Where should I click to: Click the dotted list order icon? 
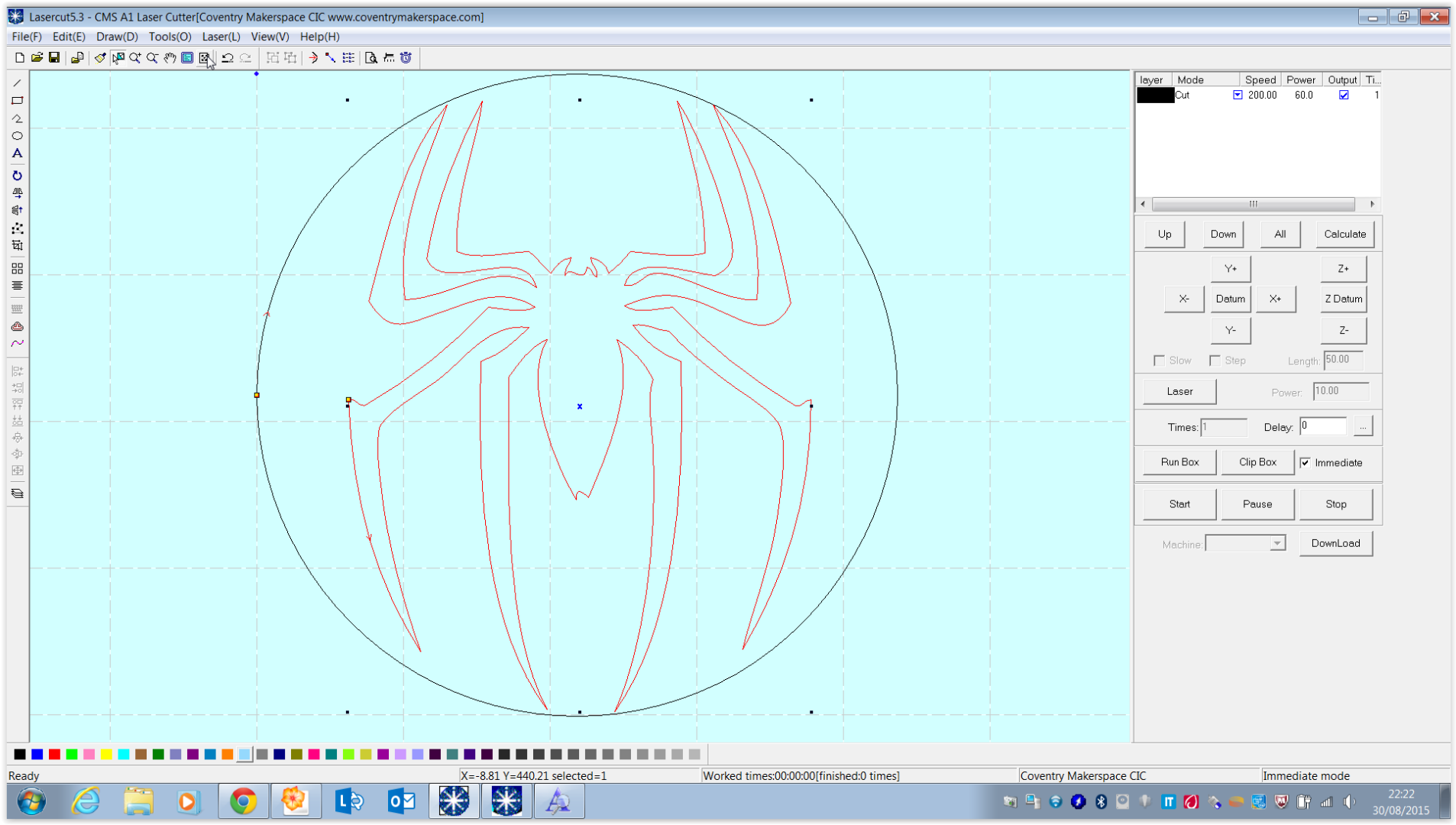[348, 58]
